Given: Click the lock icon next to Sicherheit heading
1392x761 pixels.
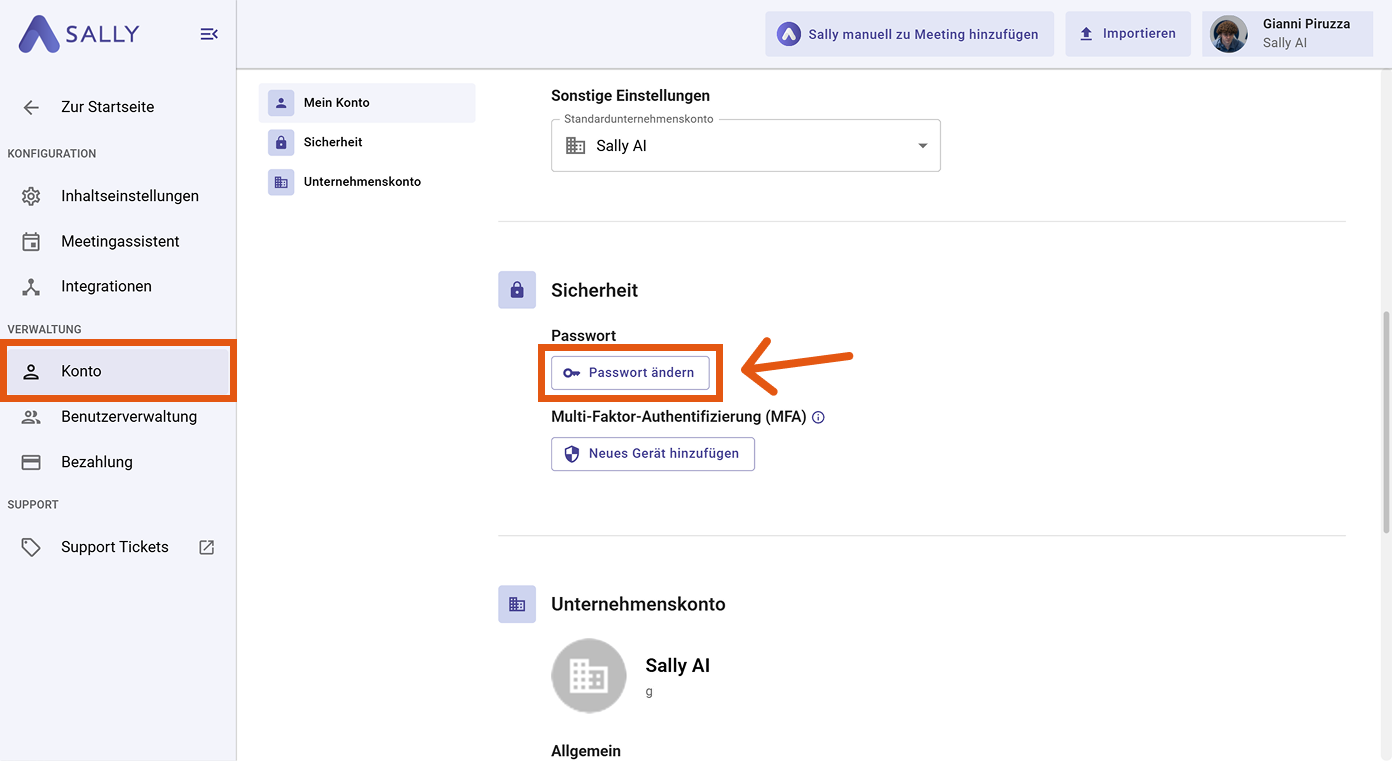Looking at the screenshot, I should tap(517, 290).
